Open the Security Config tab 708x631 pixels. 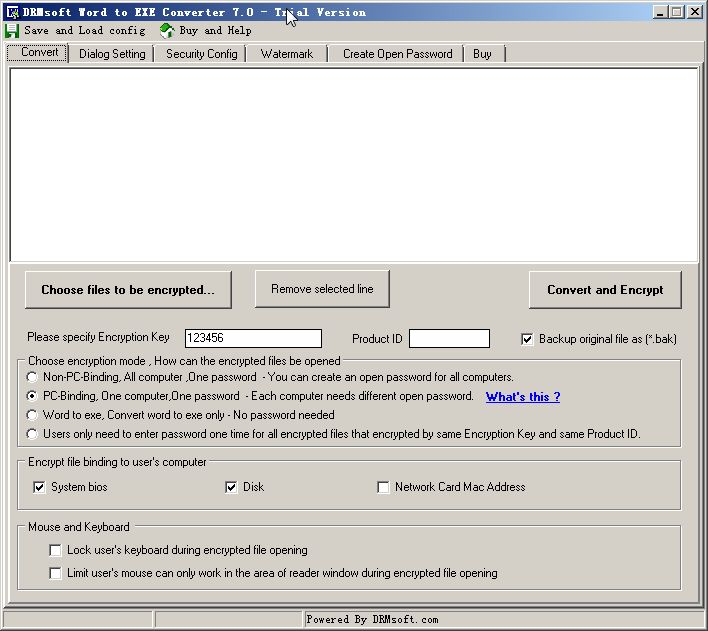[201, 54]
